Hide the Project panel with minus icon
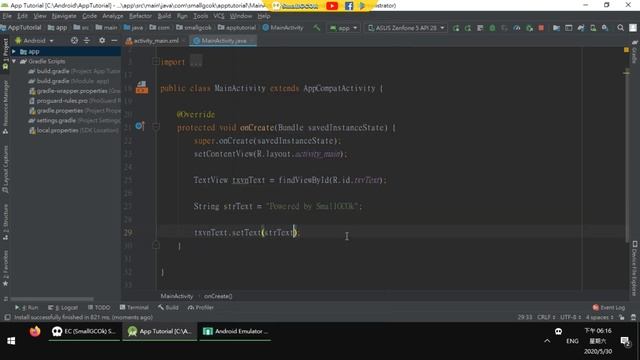Screen dimensions: 640x360 coord(114,40)
